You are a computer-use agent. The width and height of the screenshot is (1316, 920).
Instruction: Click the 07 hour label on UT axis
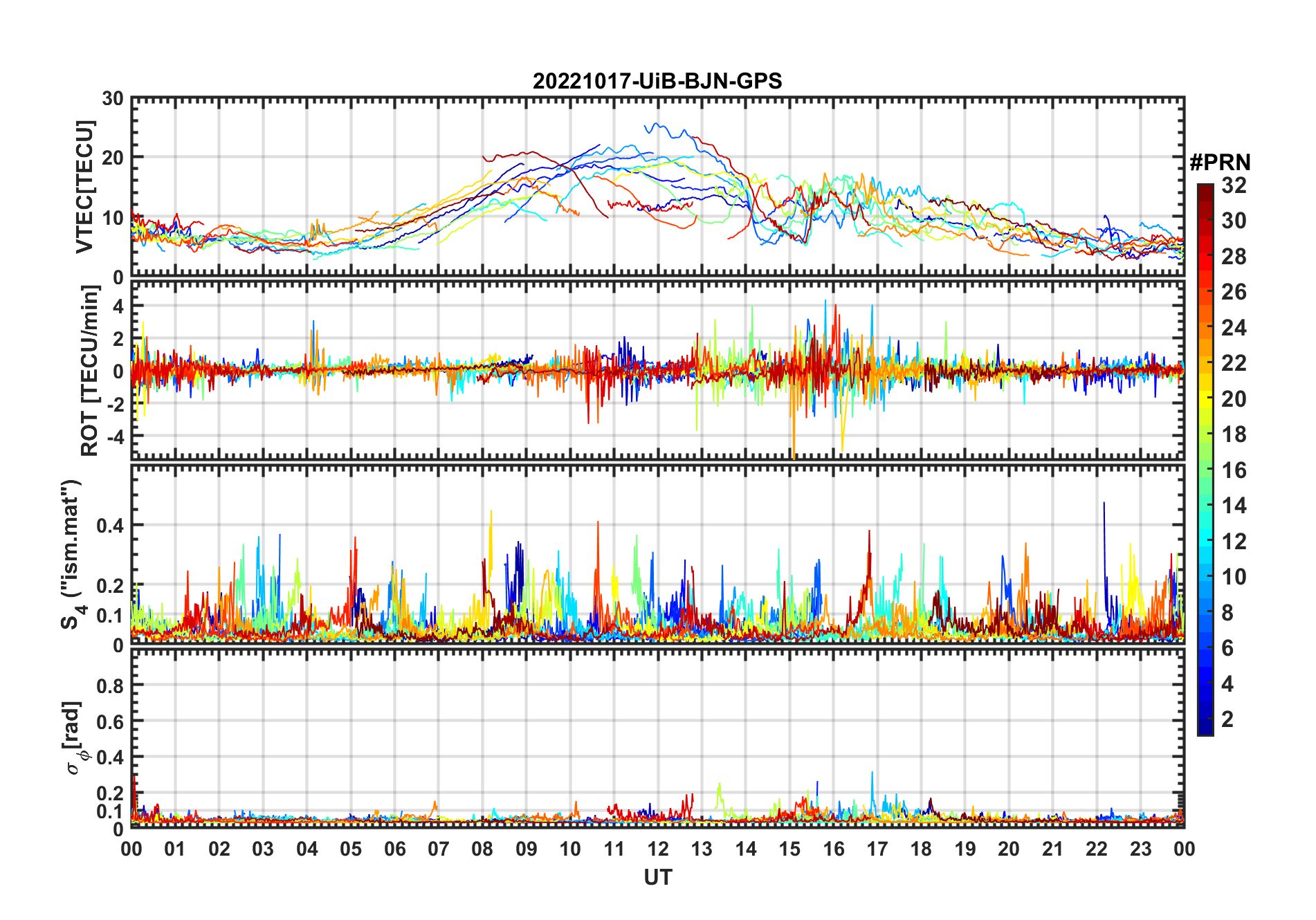point(439,849)
